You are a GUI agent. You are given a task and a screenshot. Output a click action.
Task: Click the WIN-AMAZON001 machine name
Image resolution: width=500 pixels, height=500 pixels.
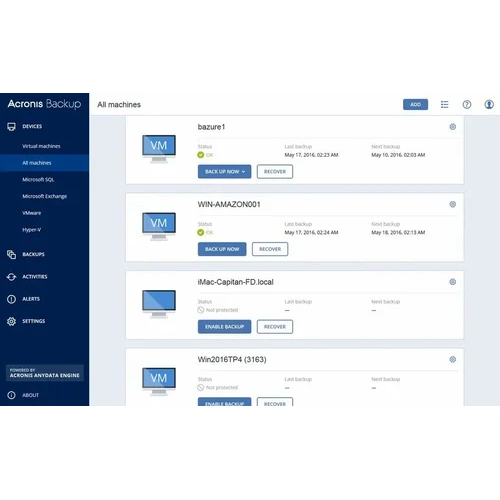tap(229, 204)
